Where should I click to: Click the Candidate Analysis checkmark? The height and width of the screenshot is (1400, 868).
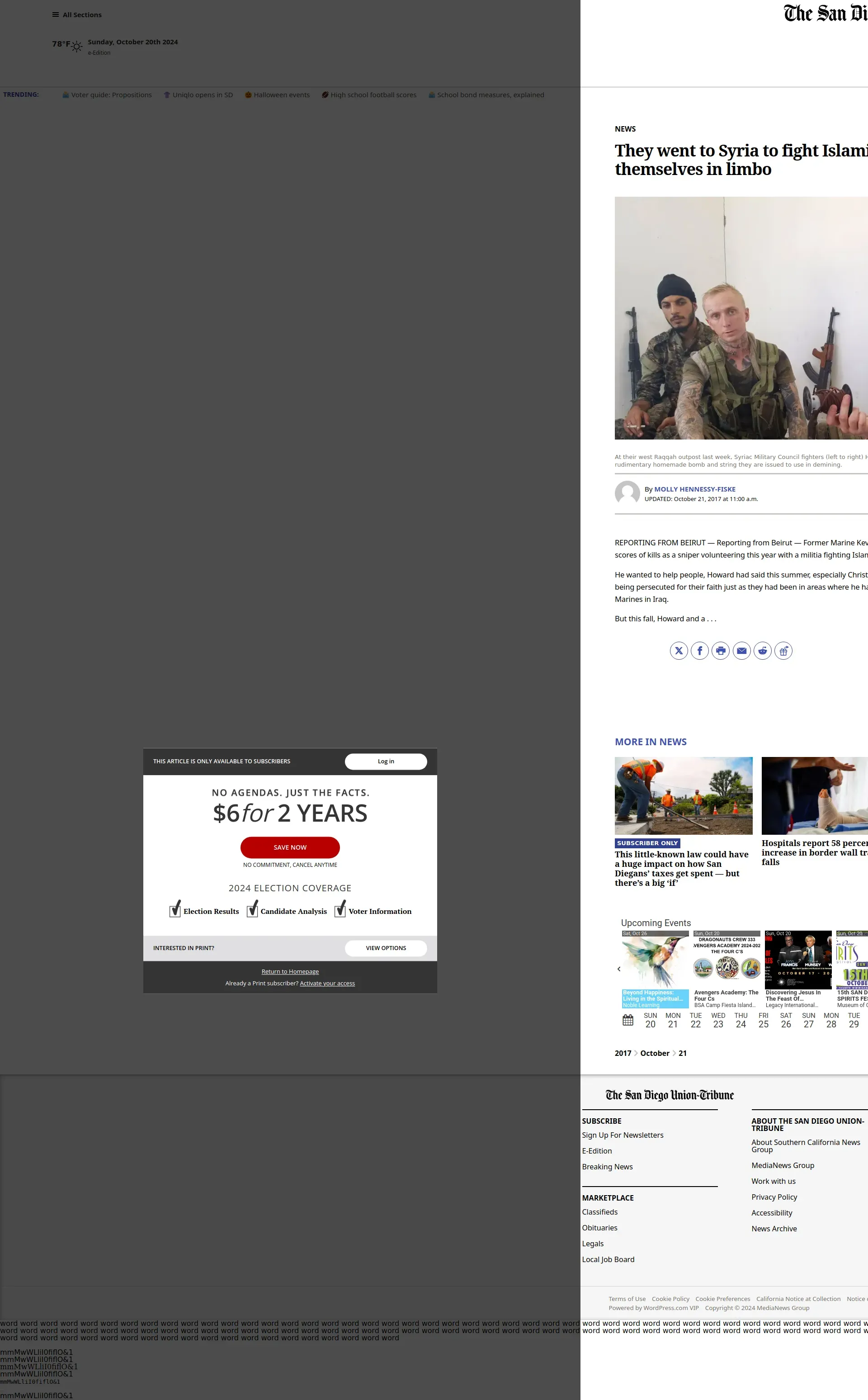[x=252, y=910]
